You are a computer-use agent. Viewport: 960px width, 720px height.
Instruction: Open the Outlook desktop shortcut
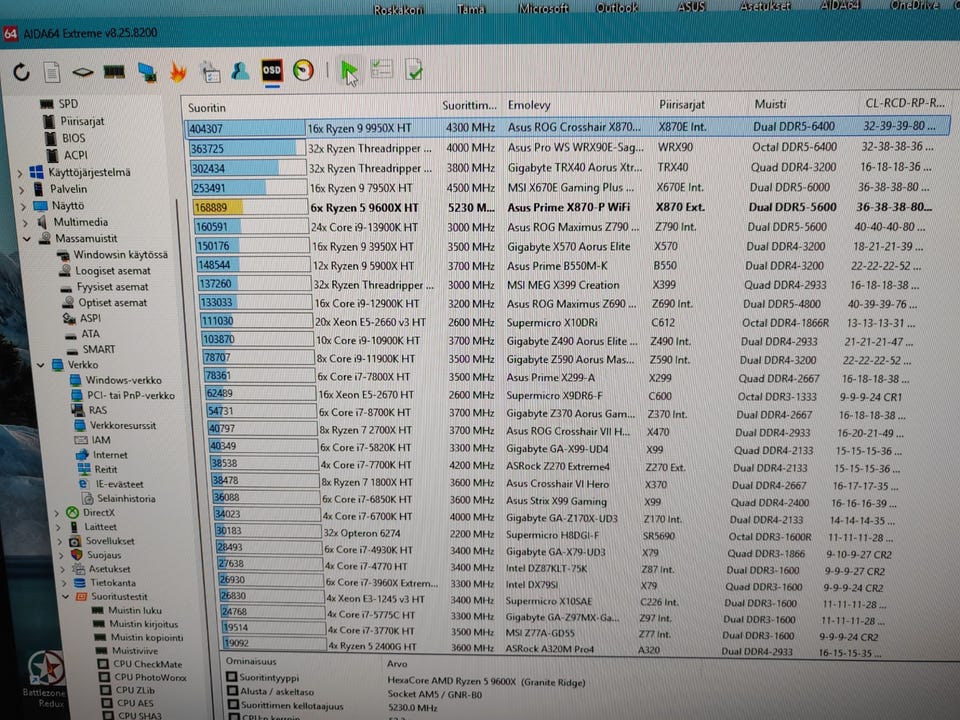(617, 8)
